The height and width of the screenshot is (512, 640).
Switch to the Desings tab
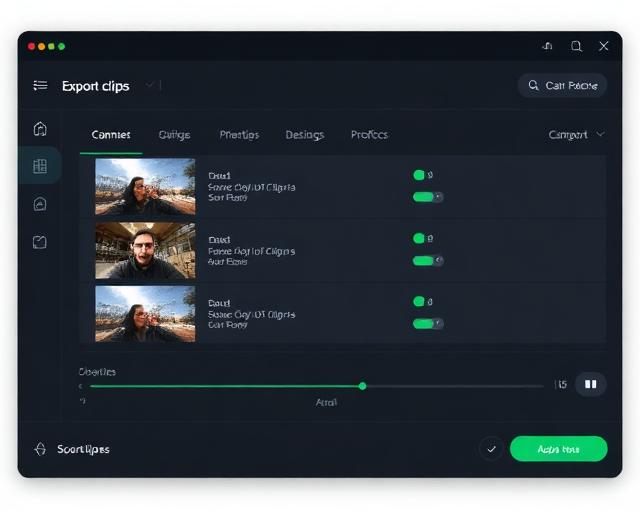click(305, 135)
